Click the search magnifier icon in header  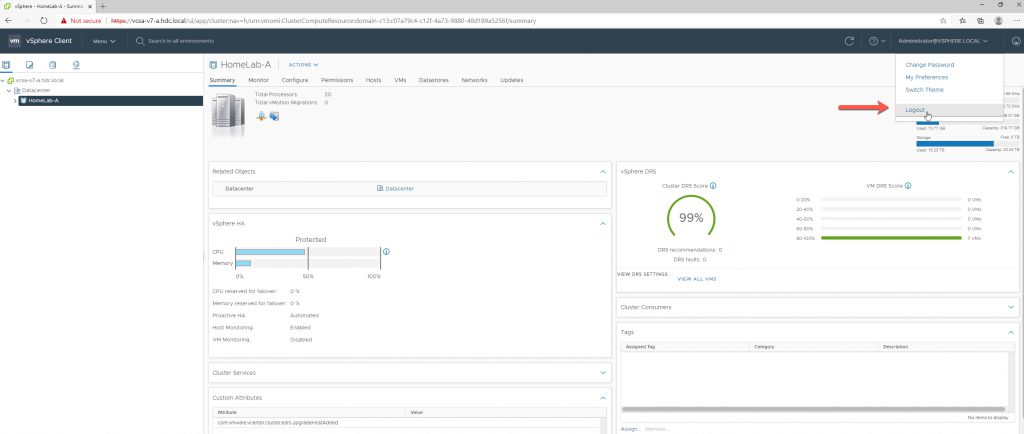[140, 41]
